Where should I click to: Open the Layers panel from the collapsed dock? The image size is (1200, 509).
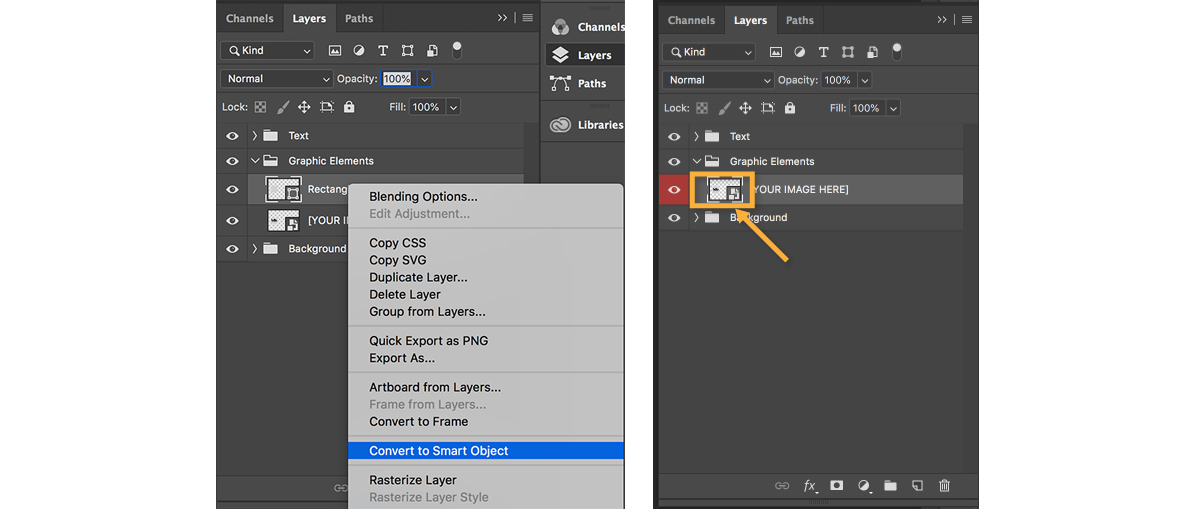(585, 56)
